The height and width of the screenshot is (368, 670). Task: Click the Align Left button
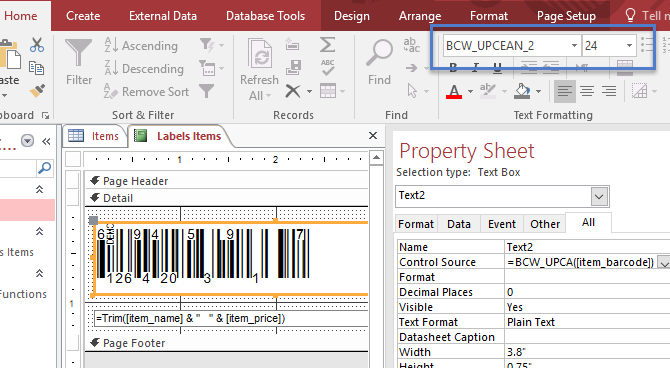pos(564,91)
